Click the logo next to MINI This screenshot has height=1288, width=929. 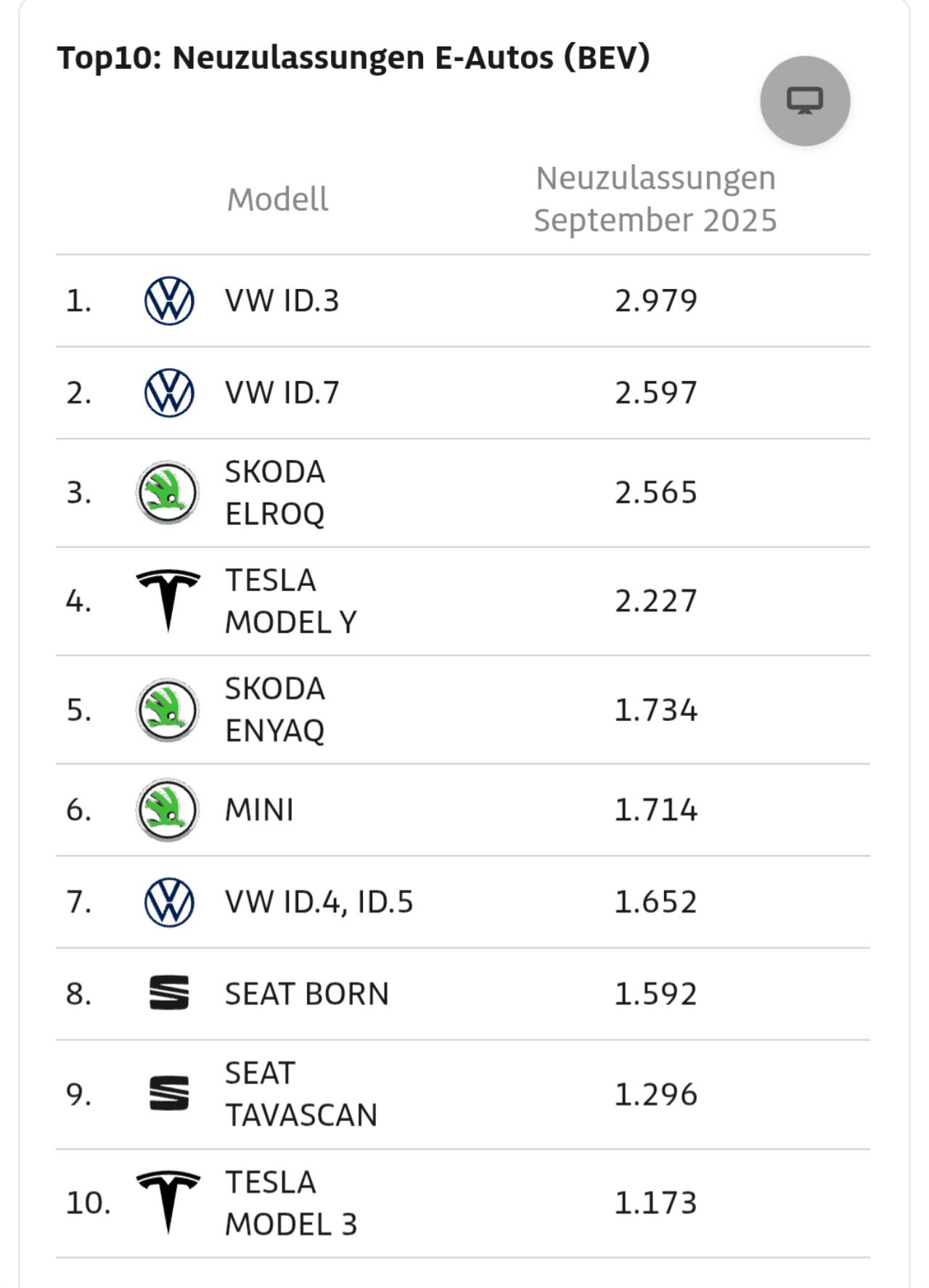pos(168,810)
